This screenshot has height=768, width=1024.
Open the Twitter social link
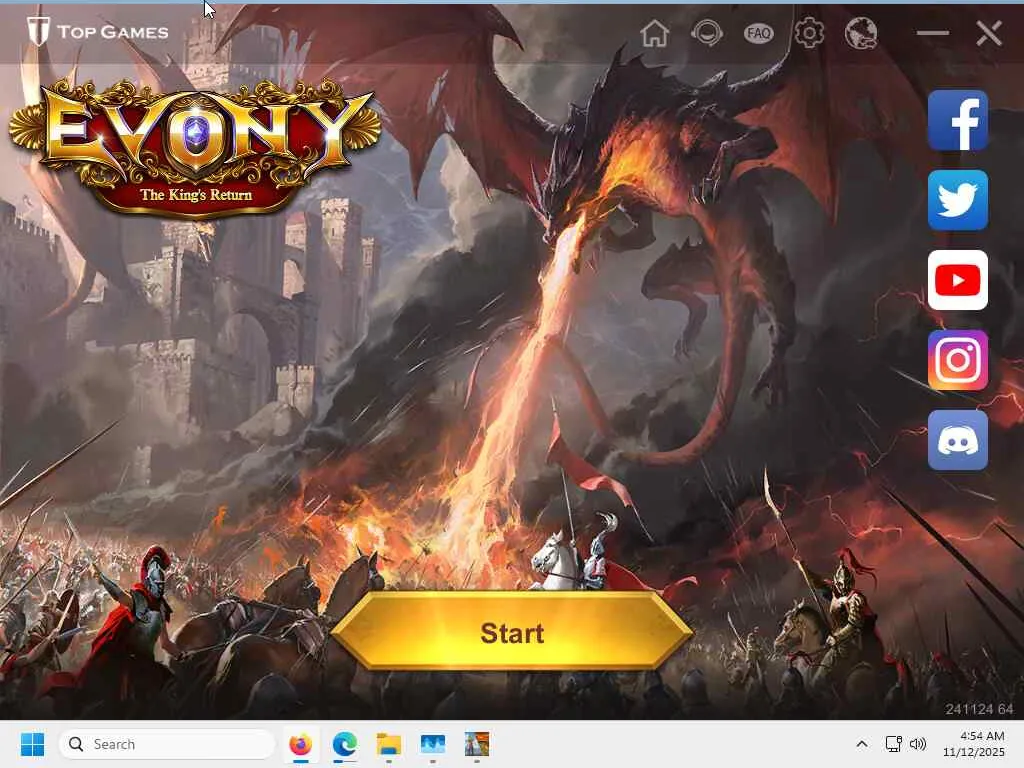tap(957, 200)
